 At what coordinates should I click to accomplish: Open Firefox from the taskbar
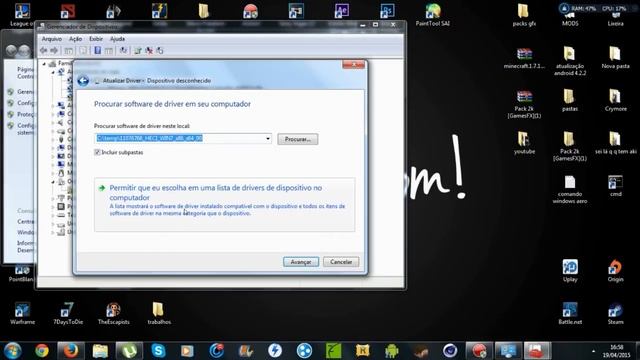[71, 351]
